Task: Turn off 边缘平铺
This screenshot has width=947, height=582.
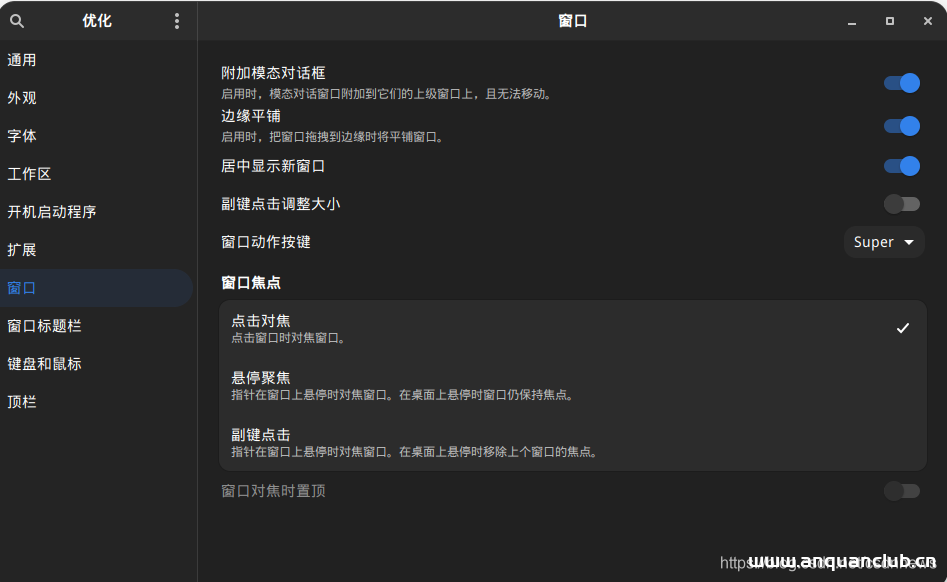Action: [901, 125]
